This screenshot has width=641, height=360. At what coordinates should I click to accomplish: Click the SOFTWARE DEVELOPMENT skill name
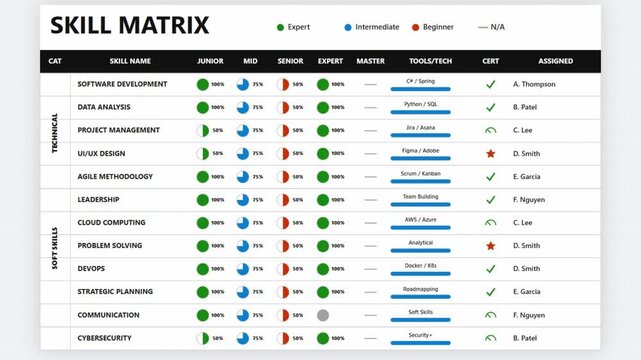point(122,84)
